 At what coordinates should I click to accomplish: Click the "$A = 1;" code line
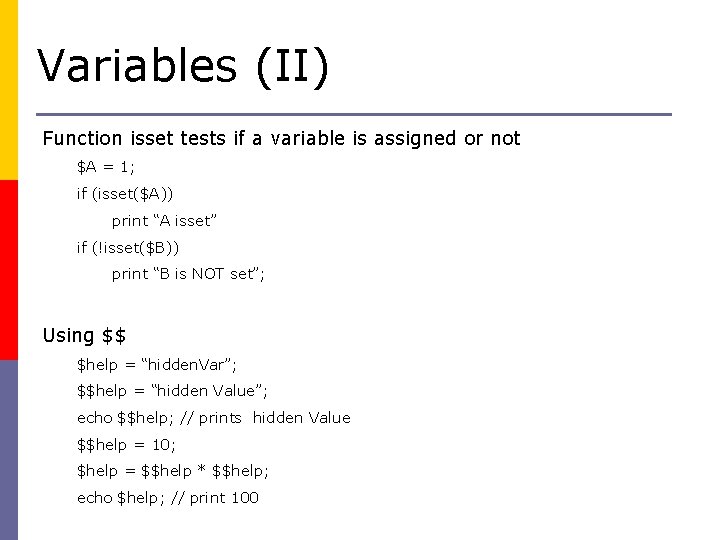pos(106,165)
